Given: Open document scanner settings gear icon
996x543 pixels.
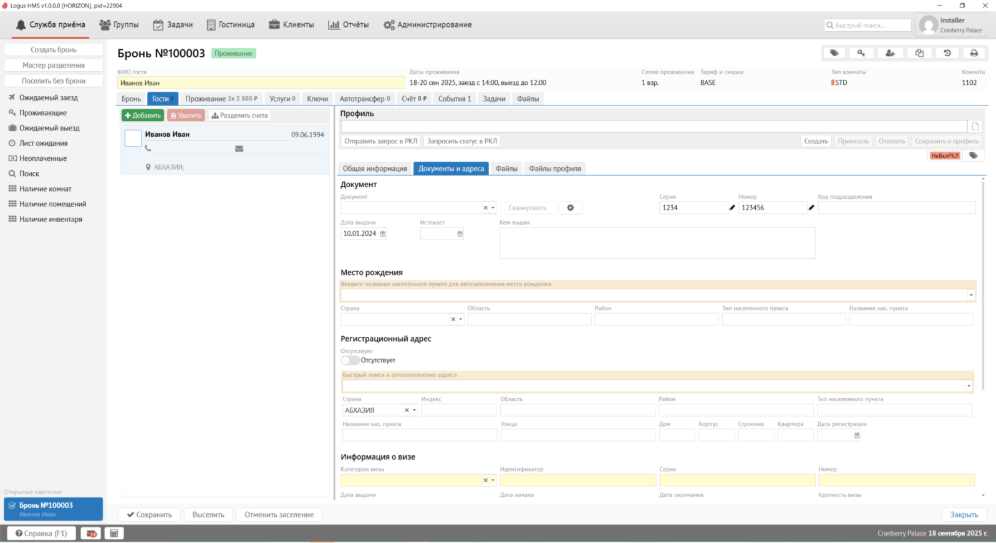Looking at the screenshot, I should 571,208.
